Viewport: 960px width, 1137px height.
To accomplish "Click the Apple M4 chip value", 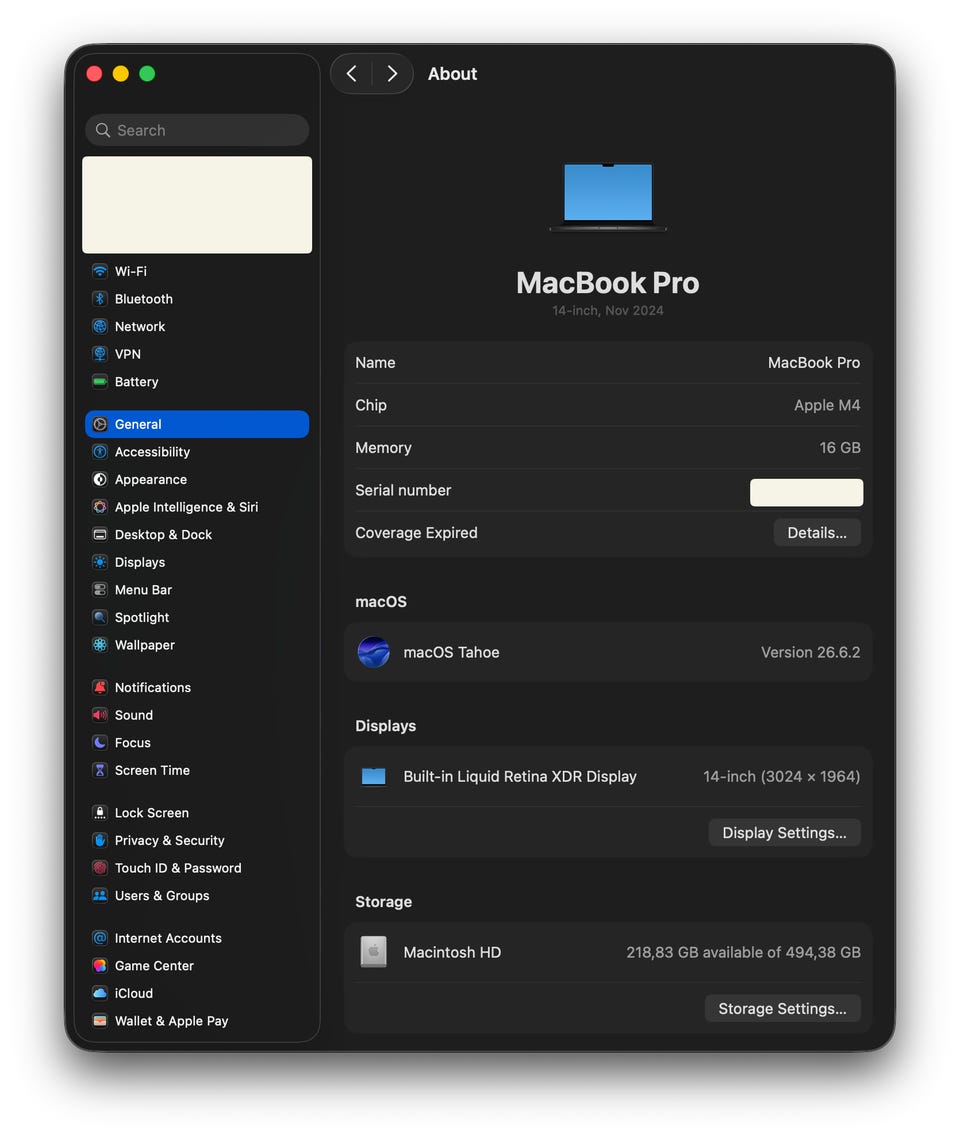I will pyautogui.click(x=827, y=405).
